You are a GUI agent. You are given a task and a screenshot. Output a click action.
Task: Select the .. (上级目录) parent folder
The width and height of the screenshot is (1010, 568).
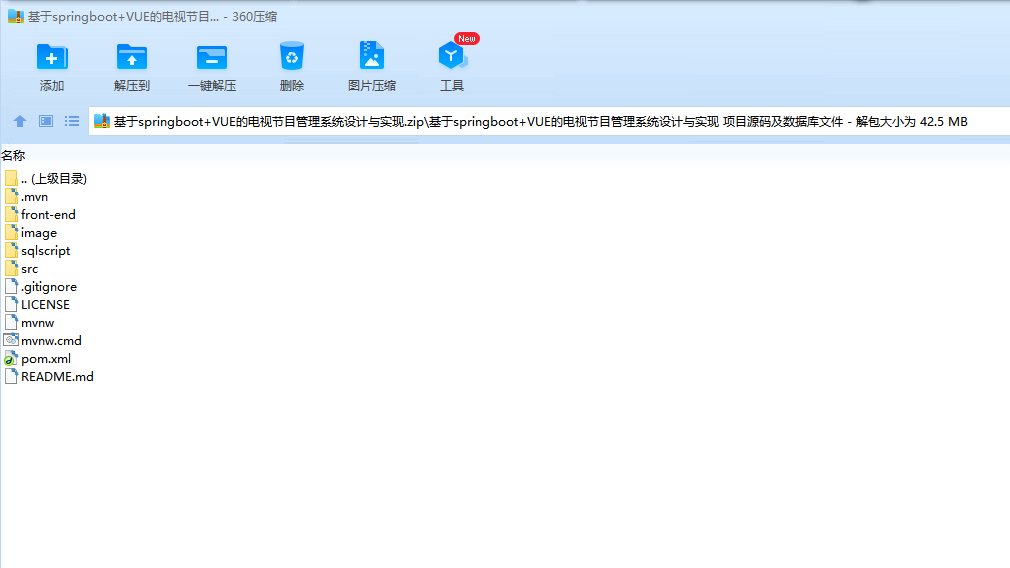coord(45,178)
